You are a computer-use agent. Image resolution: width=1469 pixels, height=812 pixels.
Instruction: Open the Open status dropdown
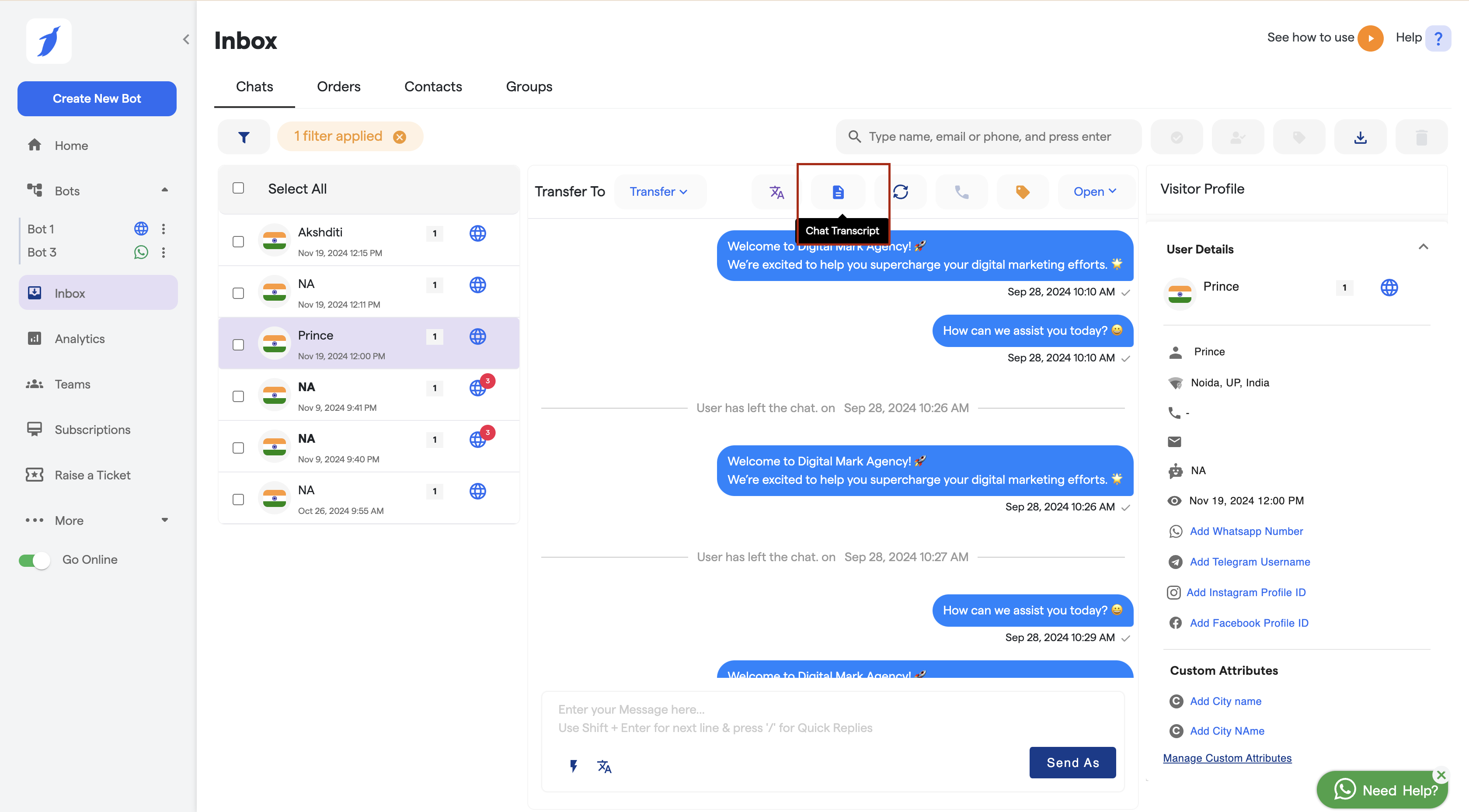pyautogui.click(x=1094, y=191)
